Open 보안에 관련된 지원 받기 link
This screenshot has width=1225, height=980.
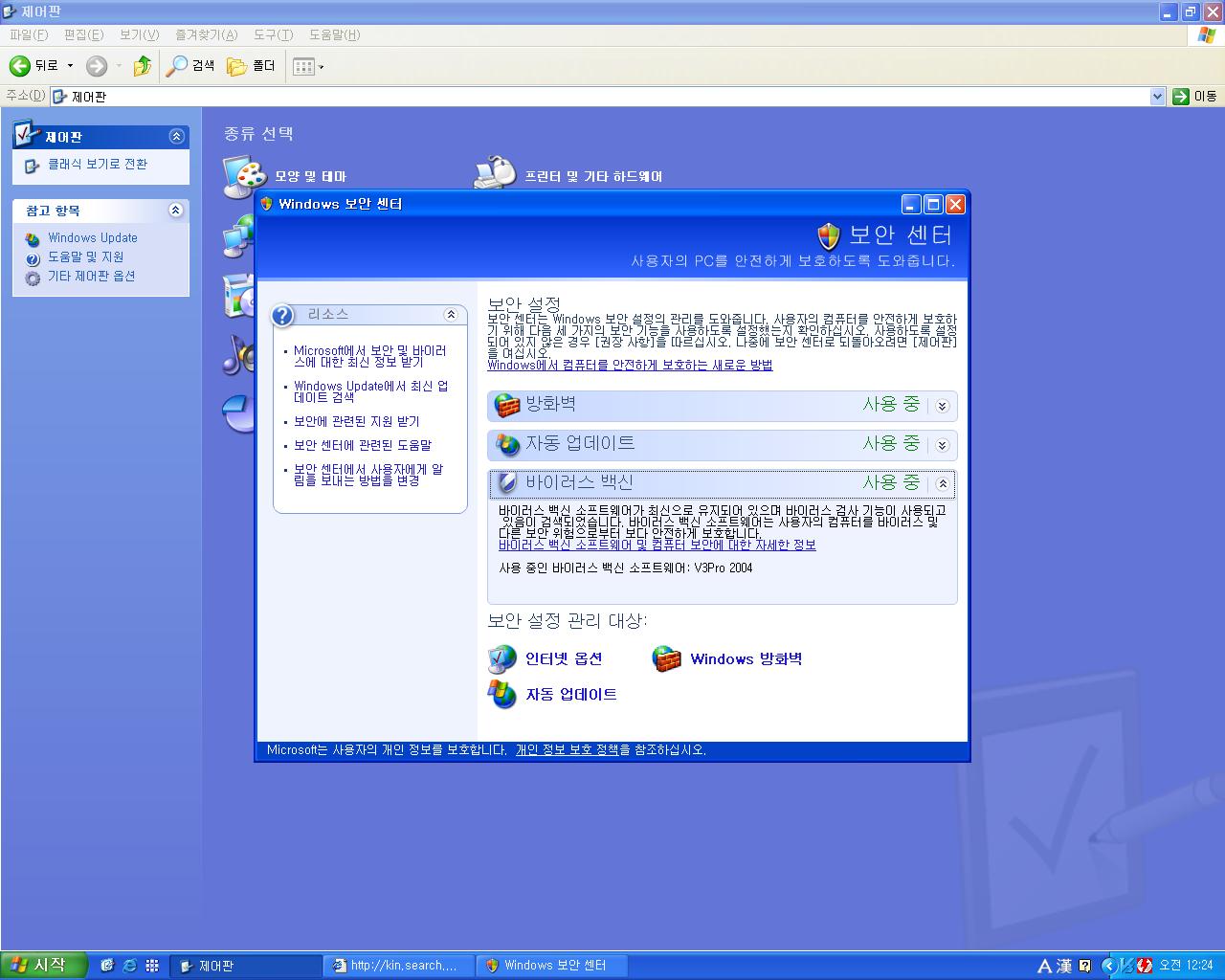(357, 421)
